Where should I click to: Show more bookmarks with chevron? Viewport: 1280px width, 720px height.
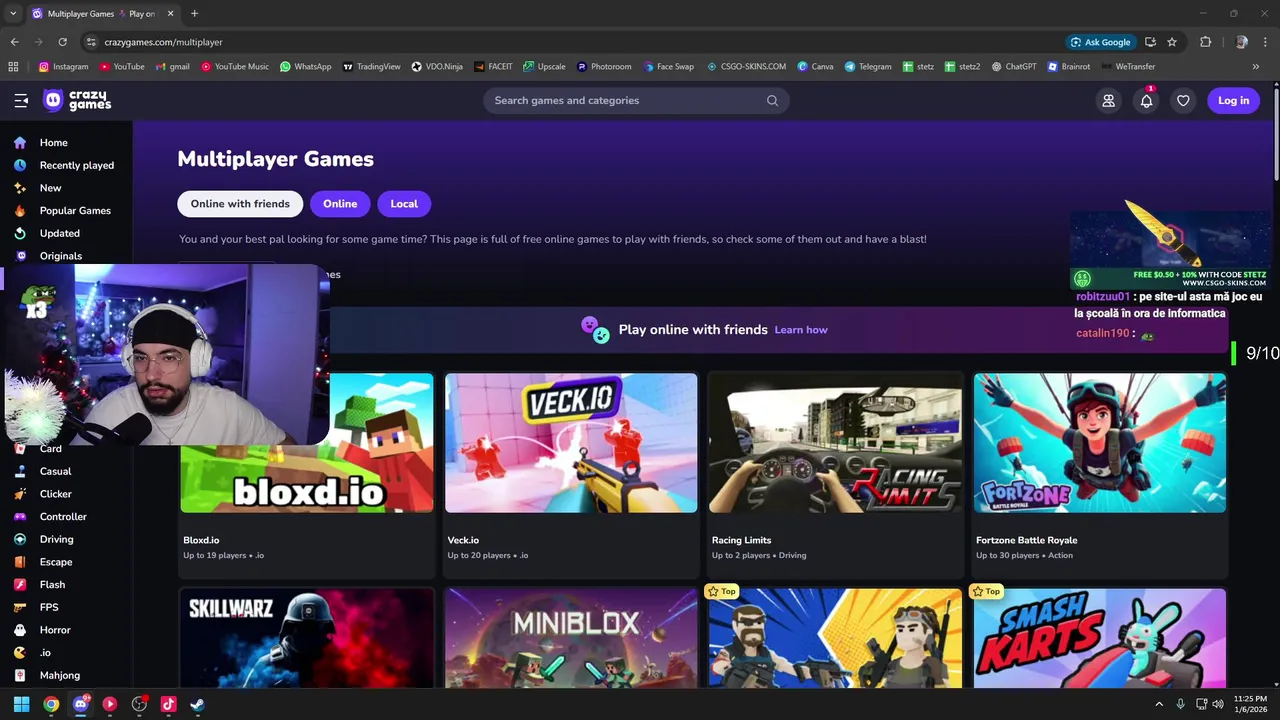[x=1256, y=67]
